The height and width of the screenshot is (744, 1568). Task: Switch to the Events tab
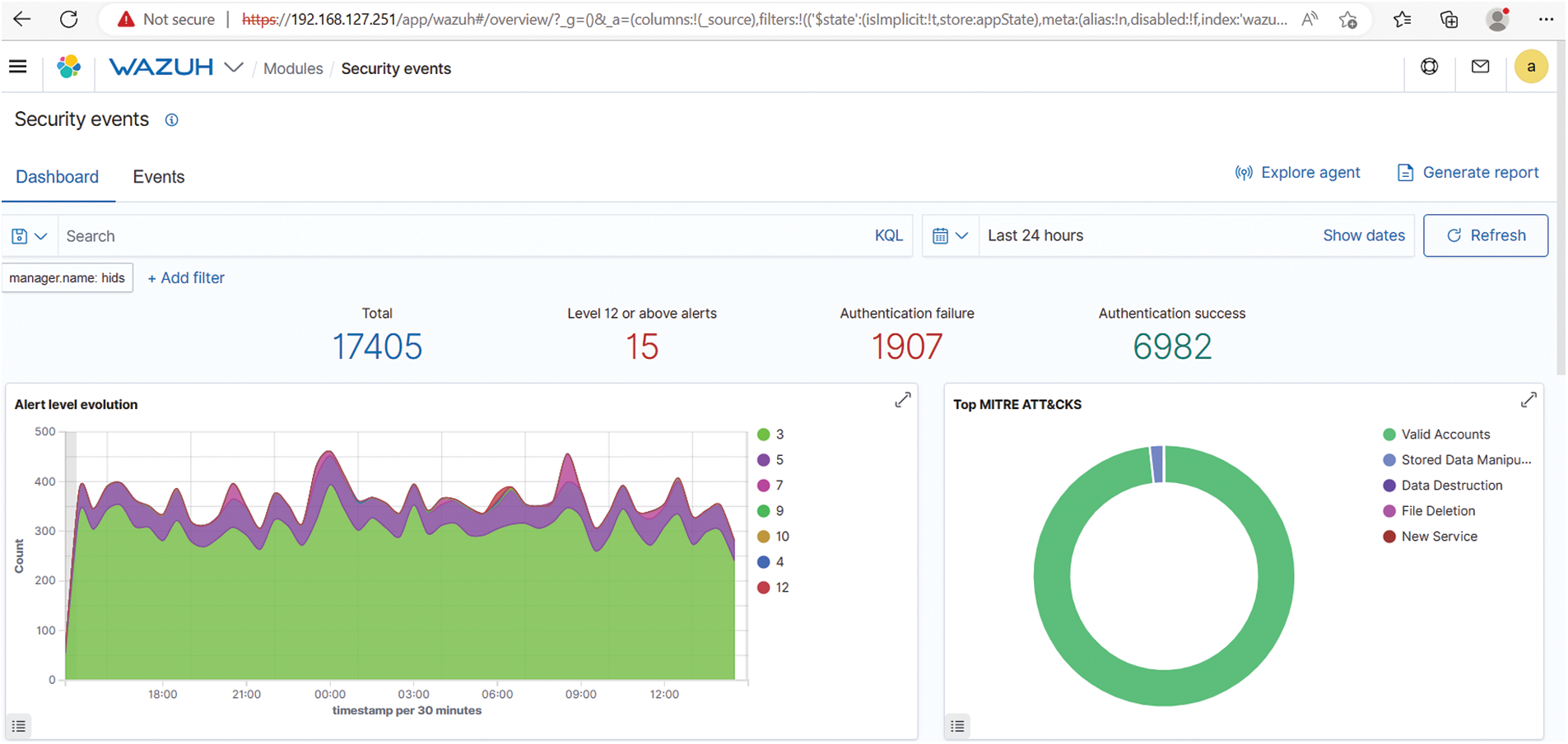point(159,177)
